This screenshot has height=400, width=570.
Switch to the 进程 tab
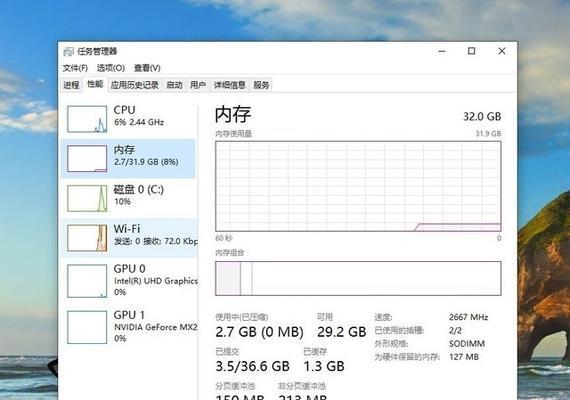coord(71,85)
